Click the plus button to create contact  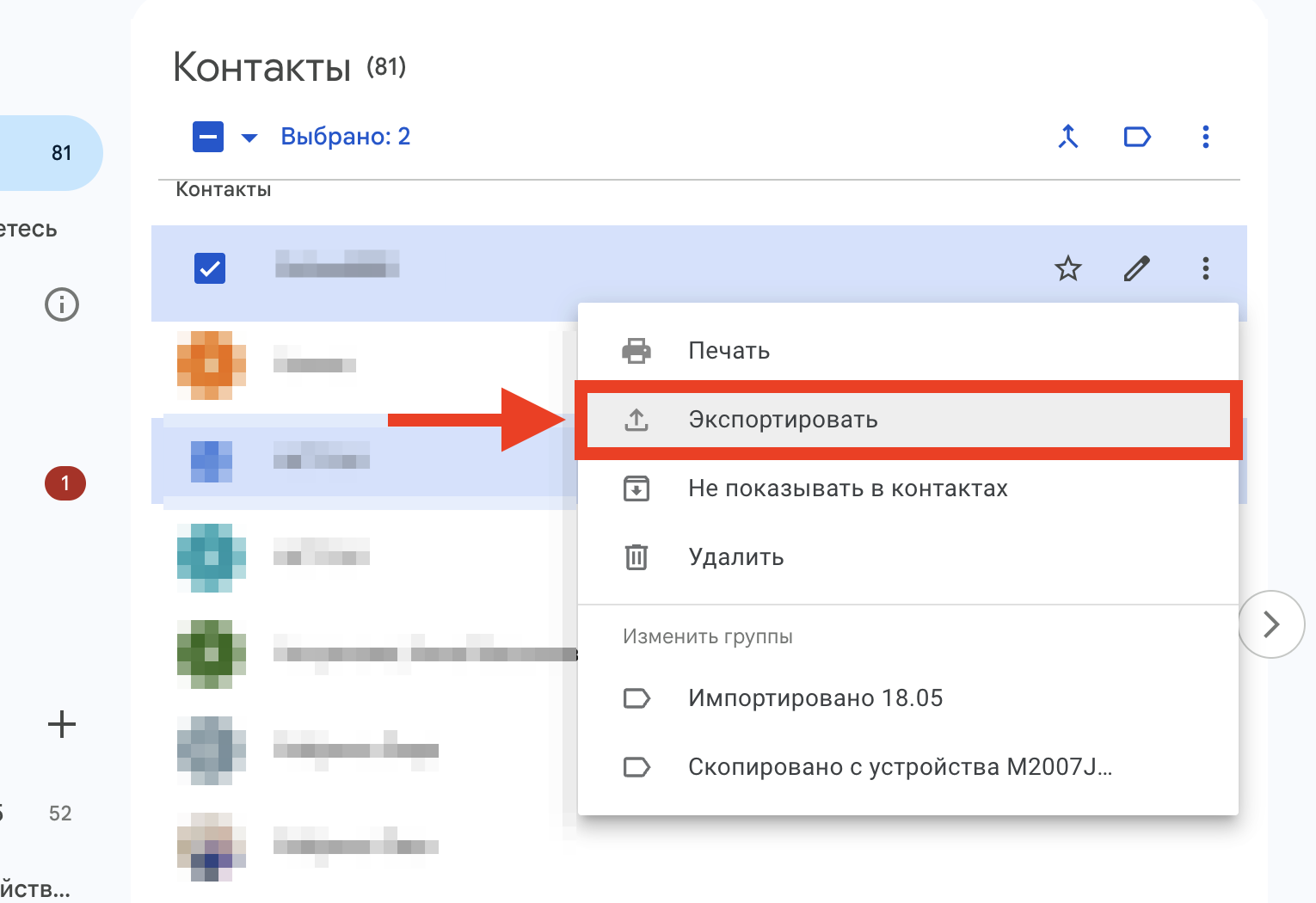(61, 723)
